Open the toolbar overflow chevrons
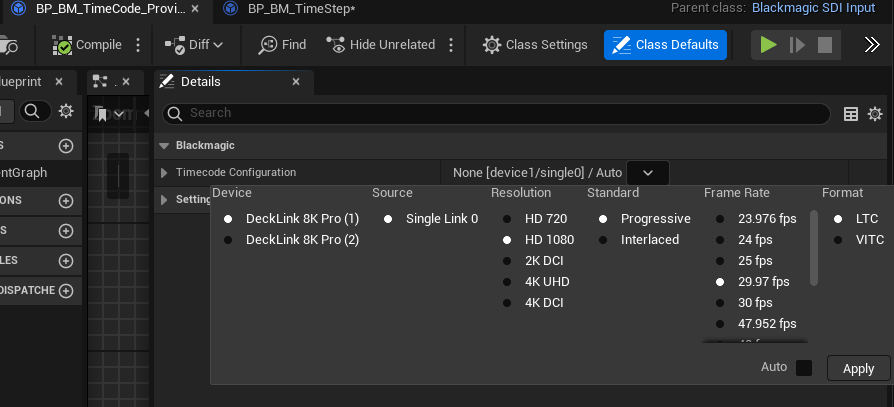 click(871, 45)
